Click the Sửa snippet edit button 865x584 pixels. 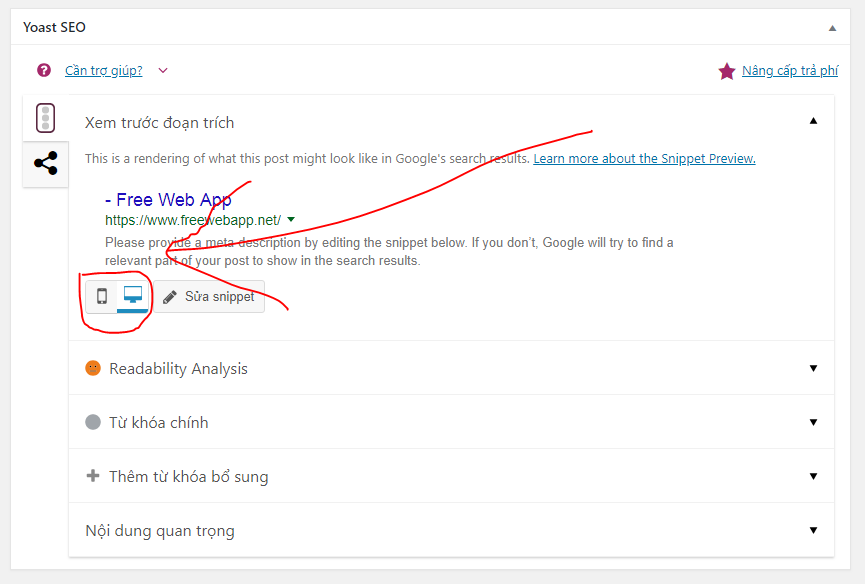click(209, 297)
